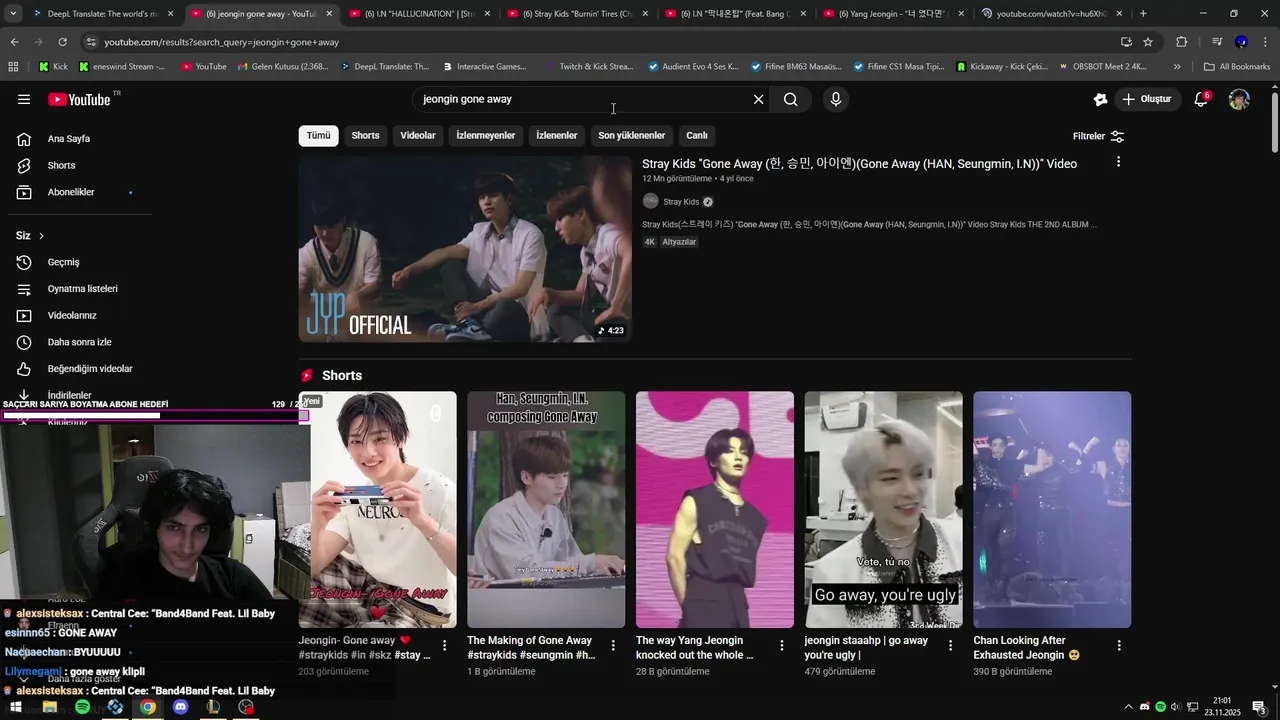Open YouTube notifications bell

coord(1201,99)
